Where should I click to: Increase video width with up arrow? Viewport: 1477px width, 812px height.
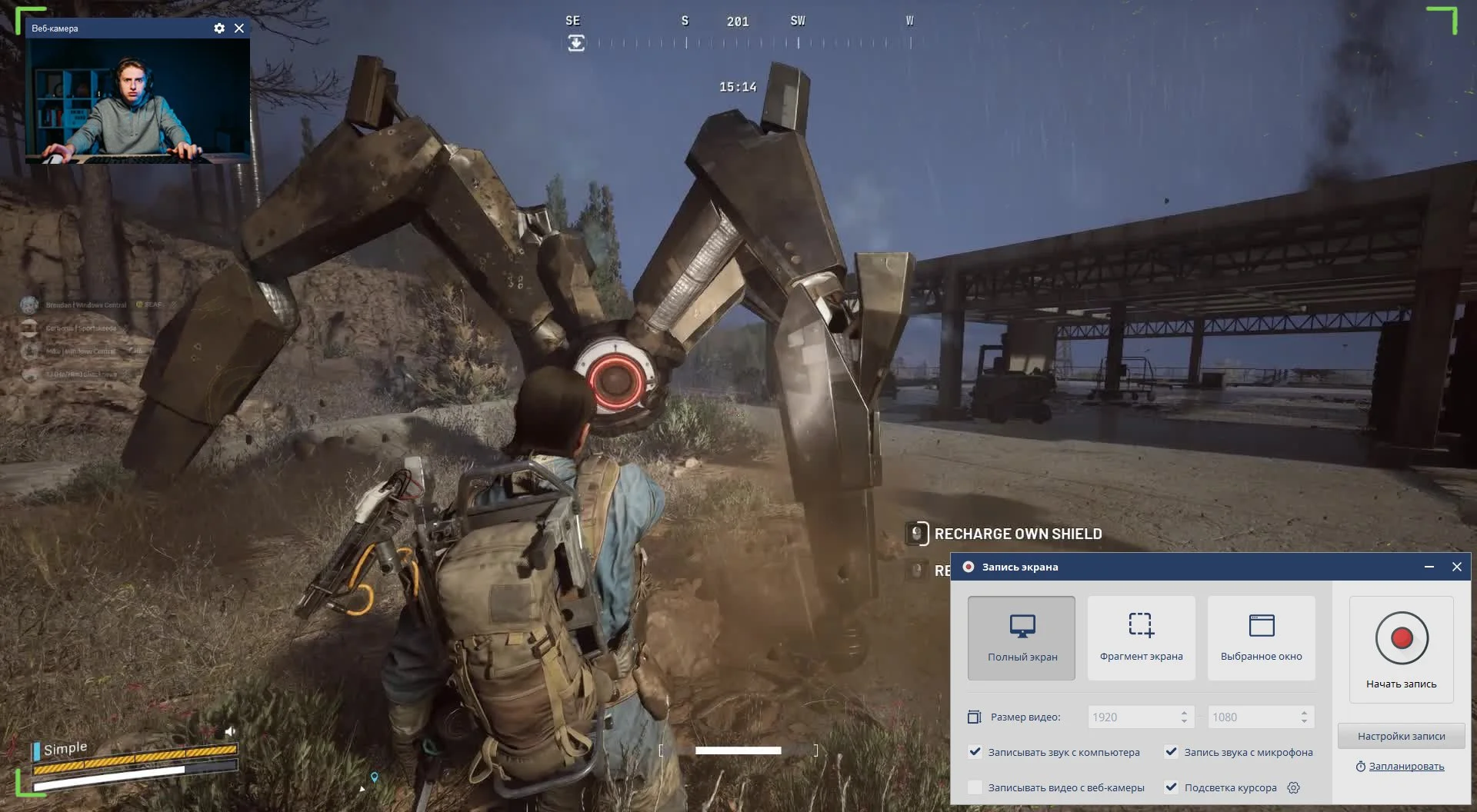click(x=1185, y=713)
